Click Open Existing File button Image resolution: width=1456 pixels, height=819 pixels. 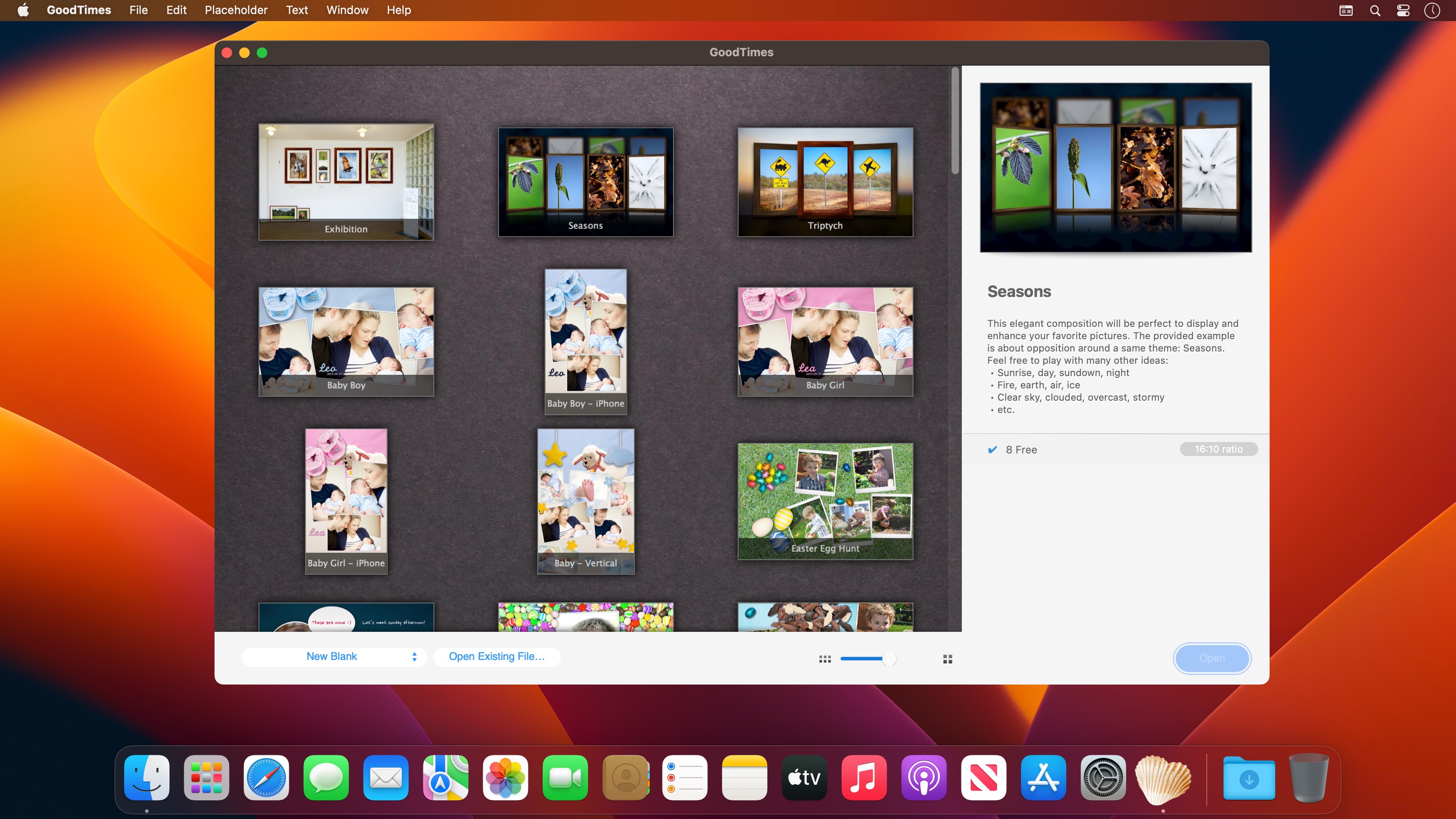point(496,656)
